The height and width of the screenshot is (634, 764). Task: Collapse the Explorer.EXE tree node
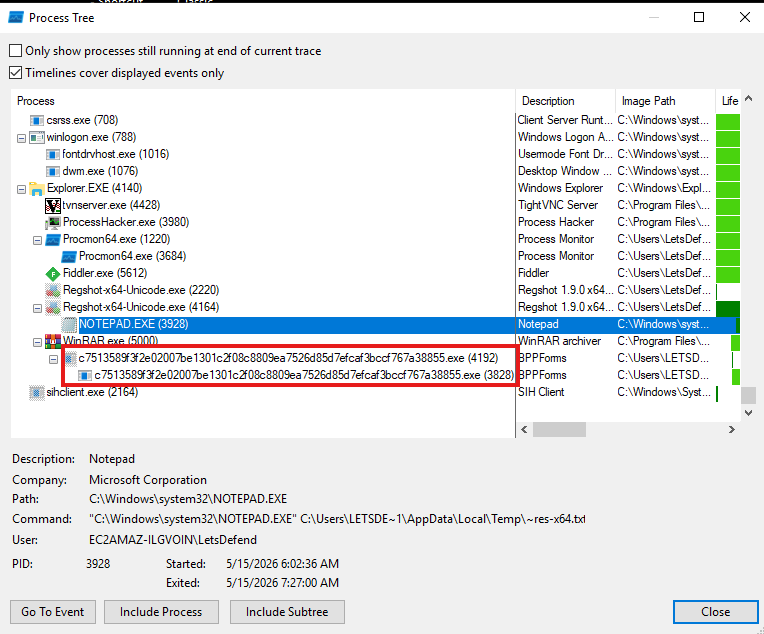21,189
